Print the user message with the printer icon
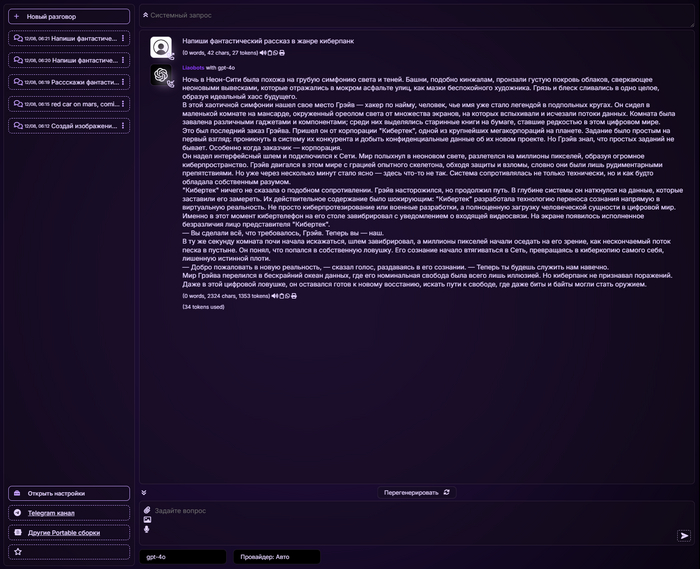 tap(282, 53)
